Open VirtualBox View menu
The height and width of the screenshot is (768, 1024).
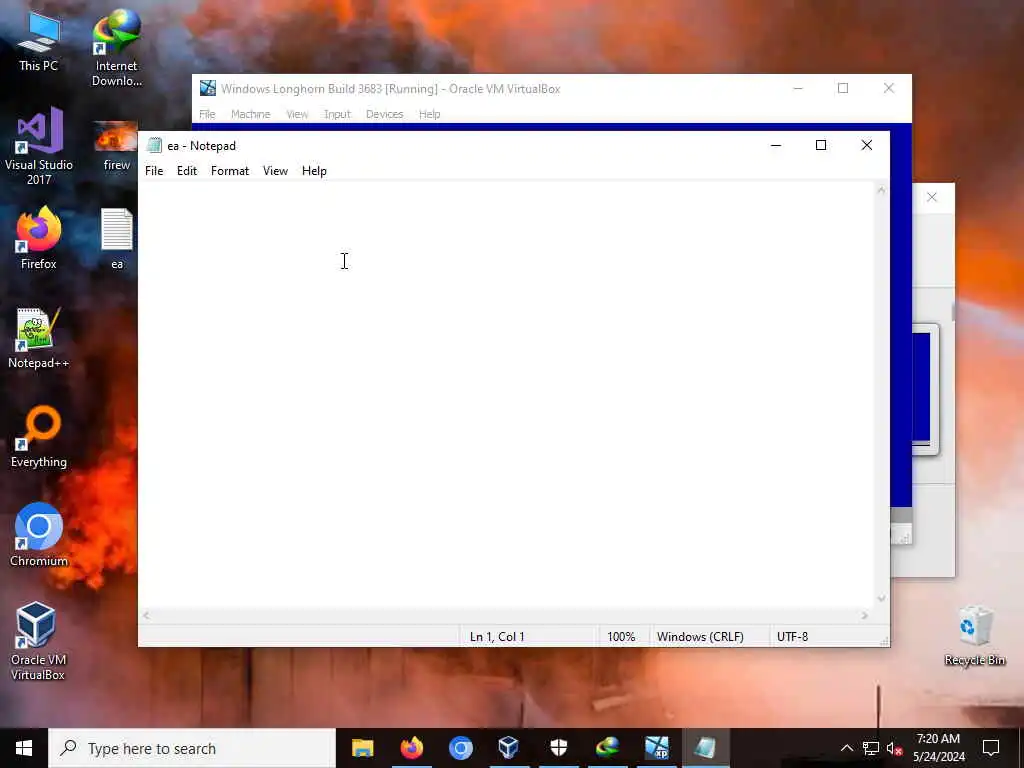coord(297,114)
